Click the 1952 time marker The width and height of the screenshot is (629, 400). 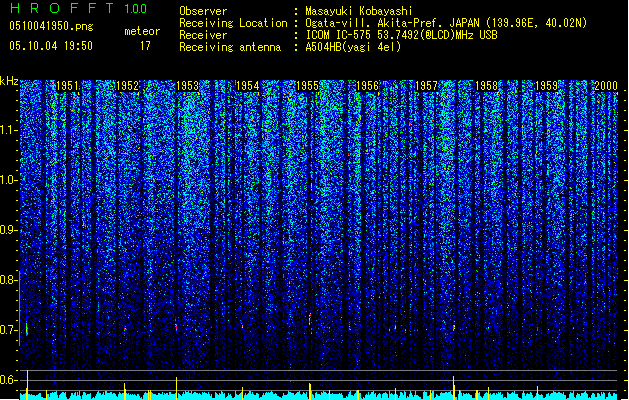[x=127, y=86]
